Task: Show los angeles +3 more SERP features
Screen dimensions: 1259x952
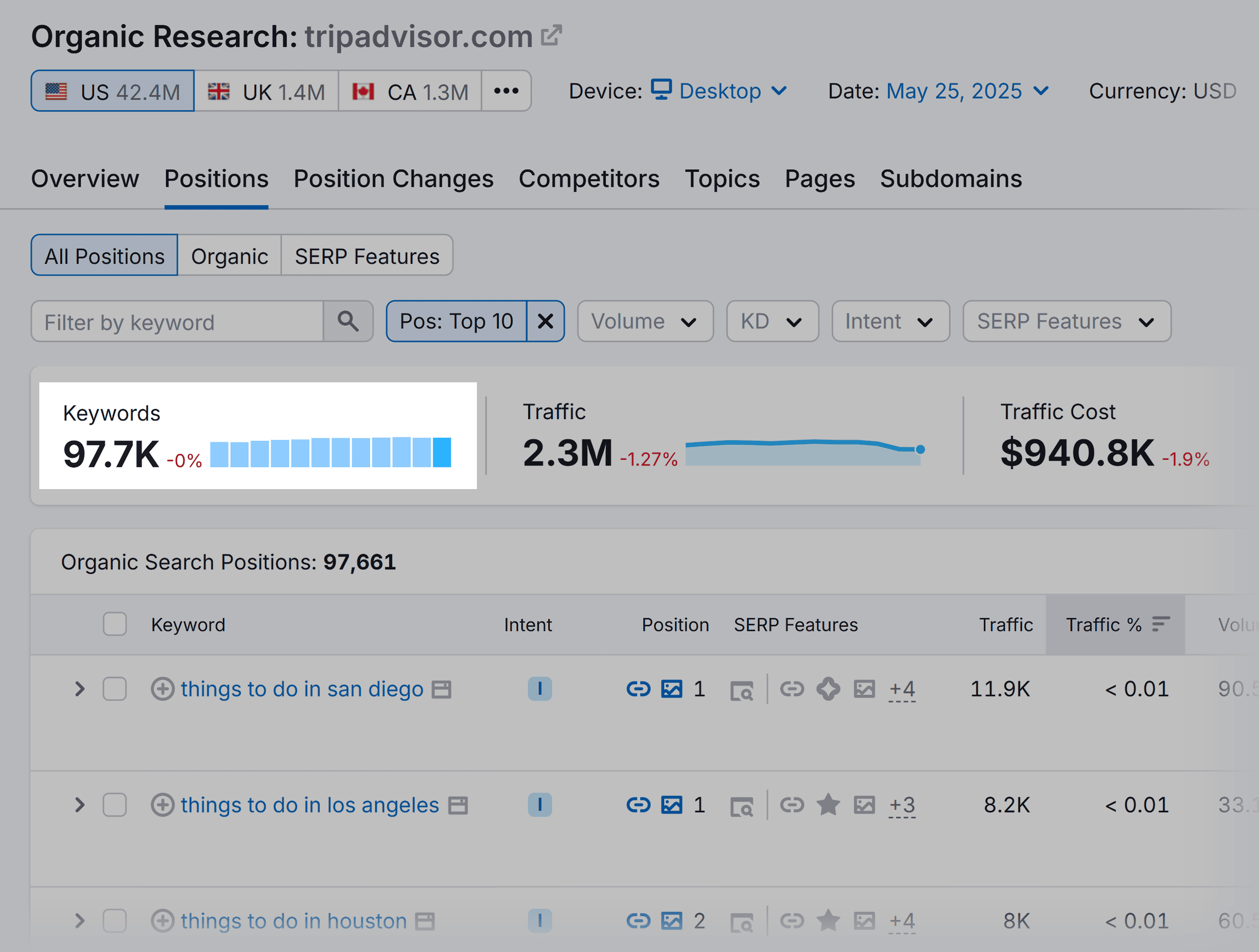Action: click(x=902, y=805)
